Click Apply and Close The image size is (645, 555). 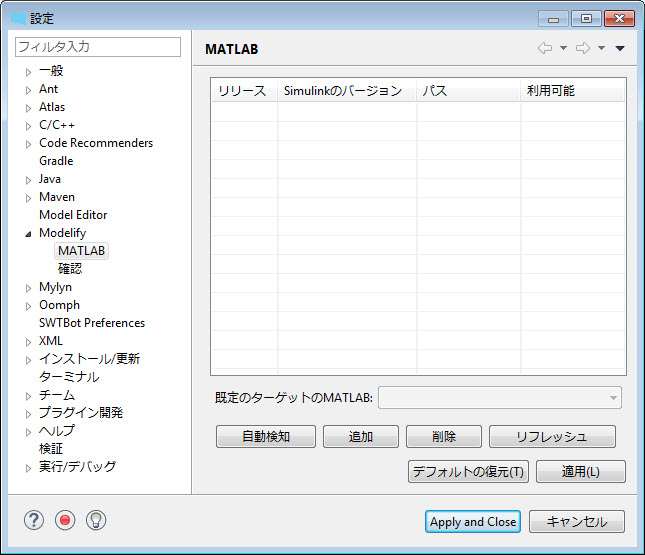[473, 522]
